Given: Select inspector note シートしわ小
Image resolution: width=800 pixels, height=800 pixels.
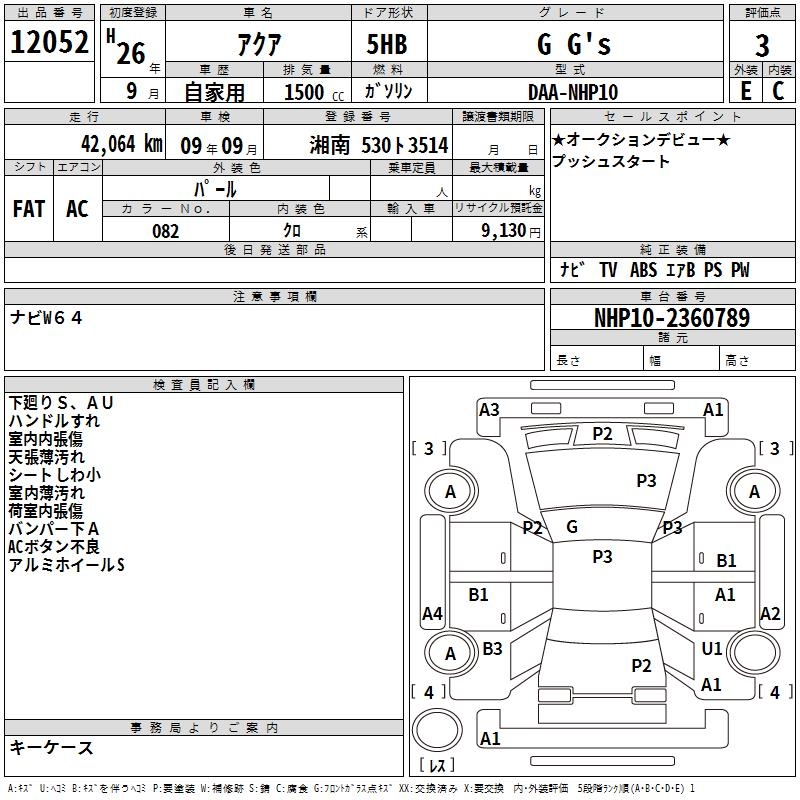Looking at the screenshot, I should pos(55,475).
